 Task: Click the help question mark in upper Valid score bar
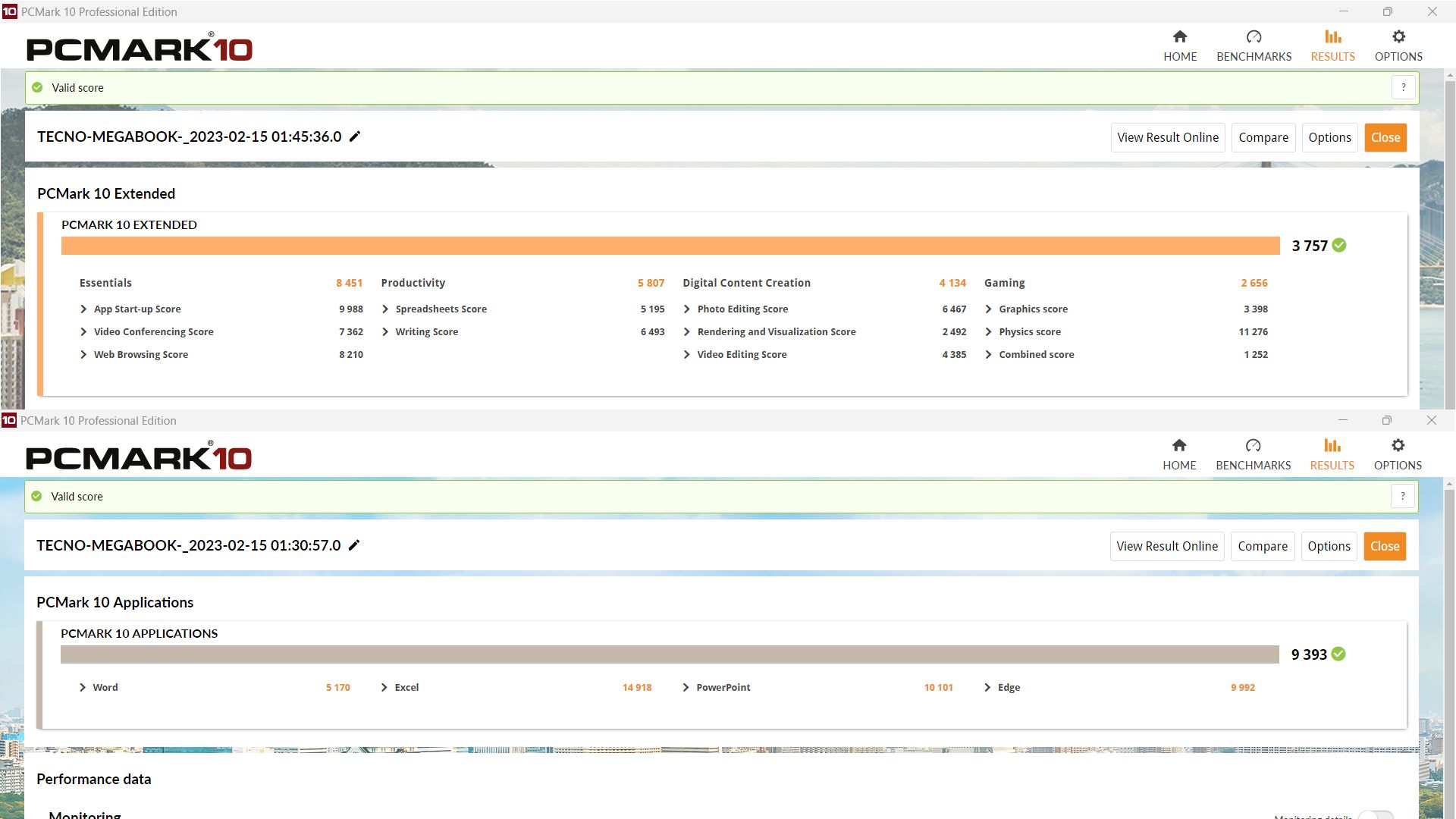(1403, 87)
